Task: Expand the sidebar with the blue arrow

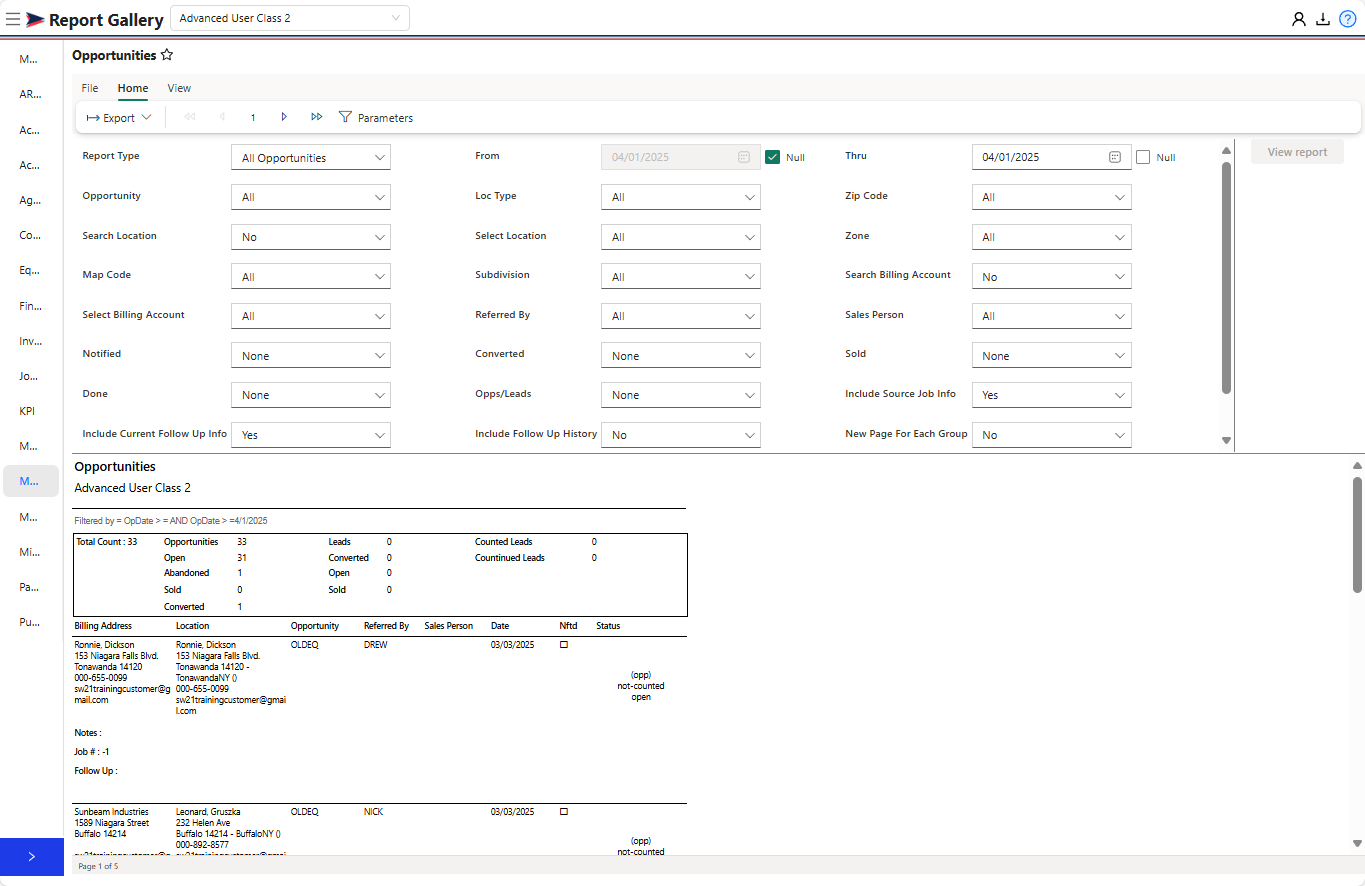Action: tap(32, 856)
